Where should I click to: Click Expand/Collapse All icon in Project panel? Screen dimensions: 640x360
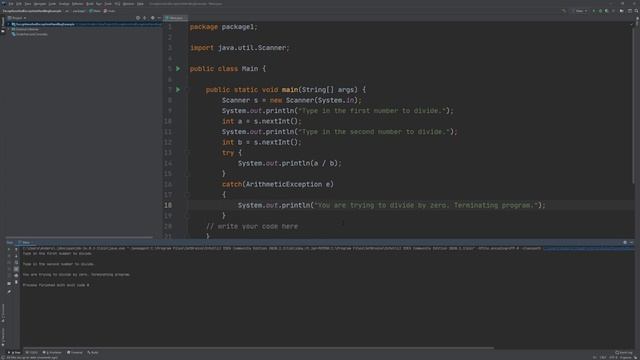click(x=144, y=18)
